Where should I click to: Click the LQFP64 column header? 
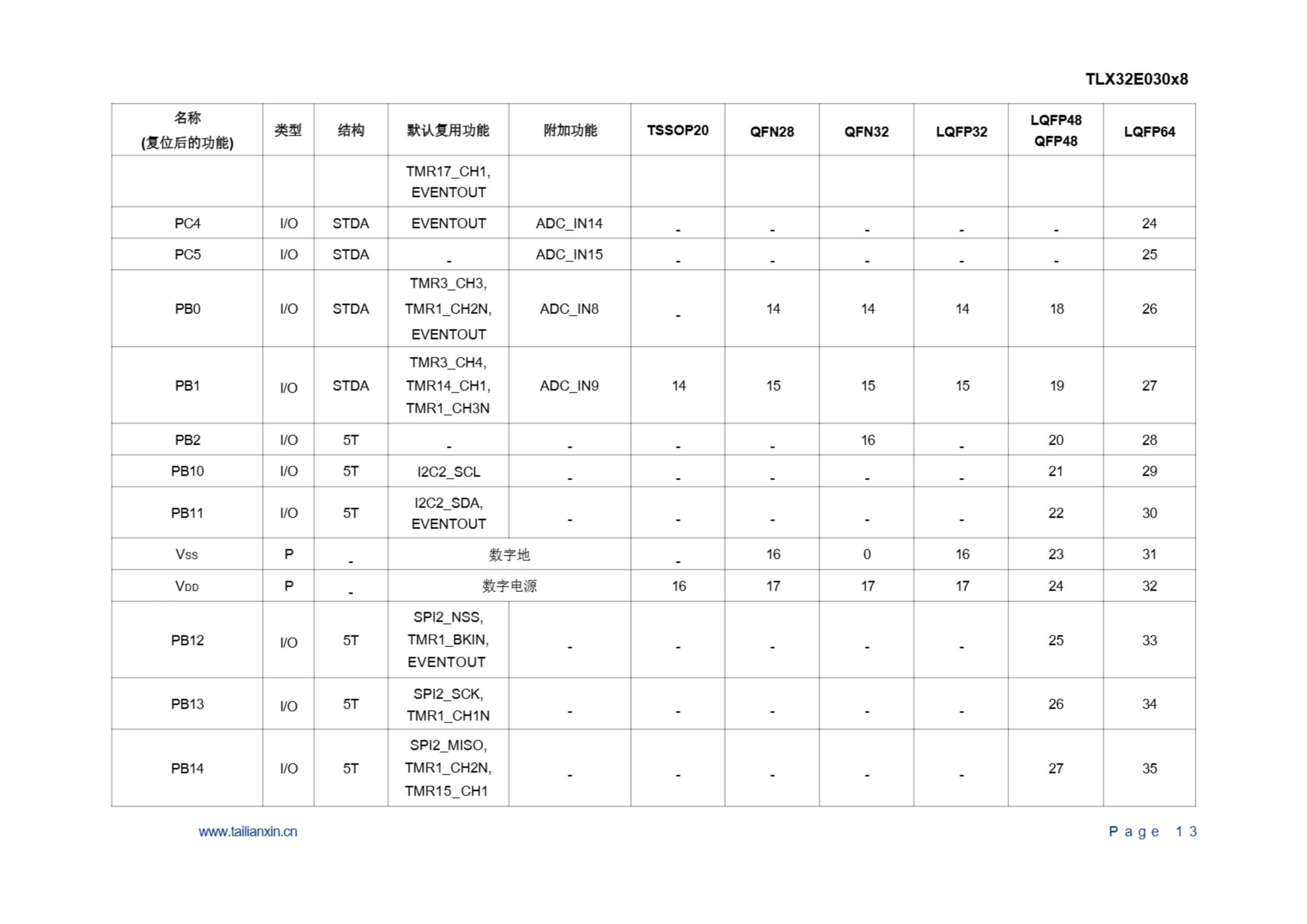(1149, 132)
